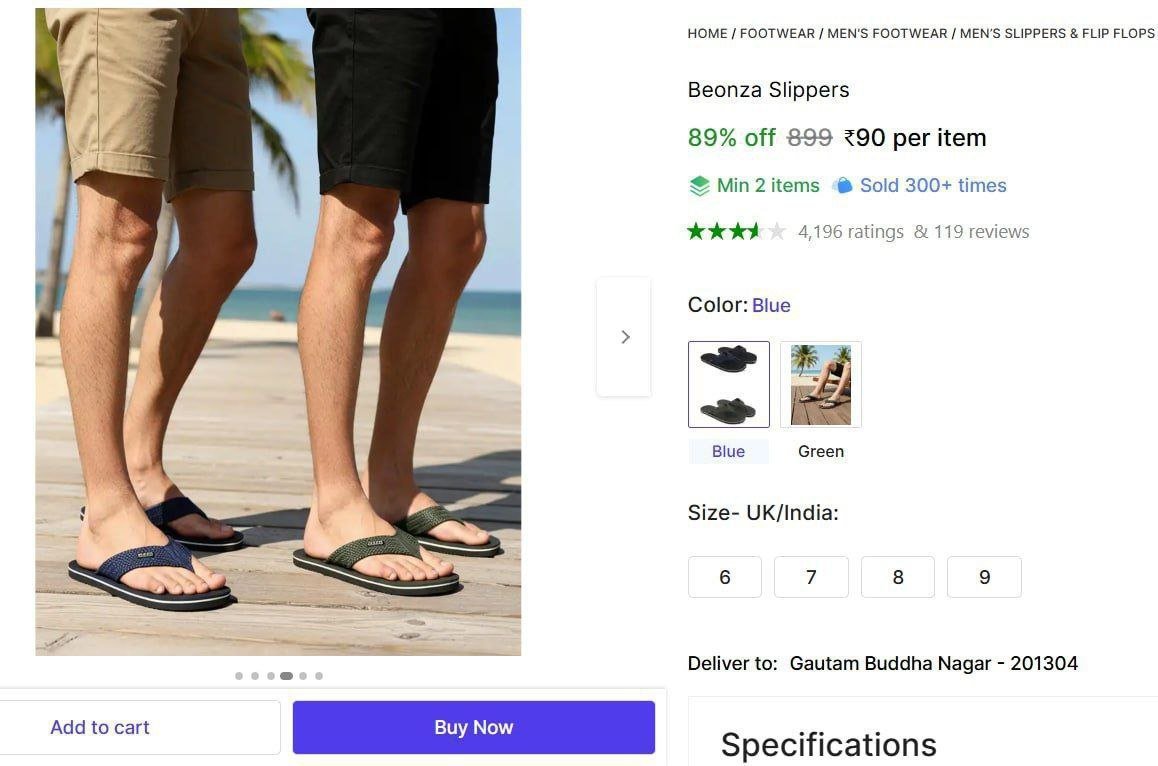
Task: Select the Blue slippers color thumbnail
Action: click(728, 384)
